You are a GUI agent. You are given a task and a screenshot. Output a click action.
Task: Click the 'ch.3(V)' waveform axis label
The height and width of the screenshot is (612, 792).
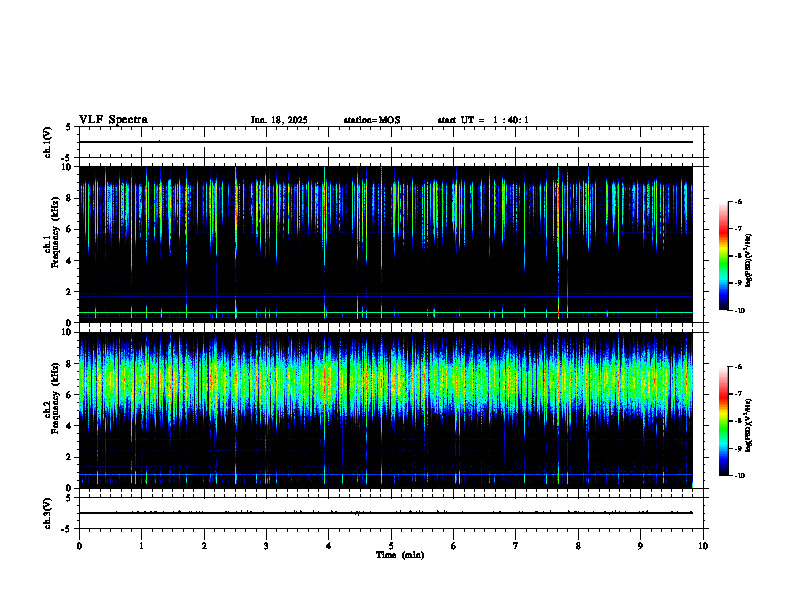pyautogui.click(x=47, y=513)
